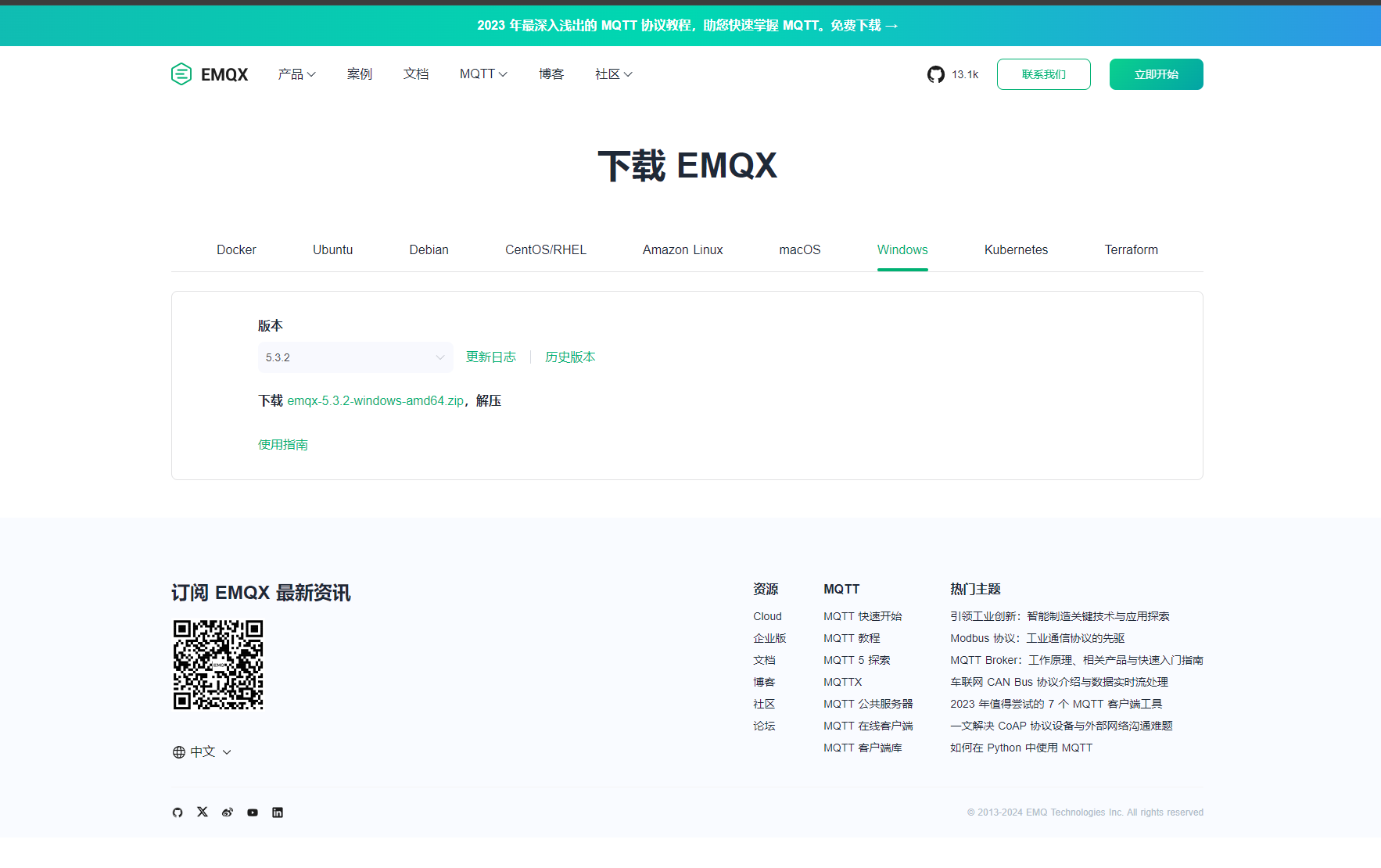Expand the MQTT navigation dropdown
This screenshot has width=1381, height=868.
pyautogui.click(x=483, y=74)
